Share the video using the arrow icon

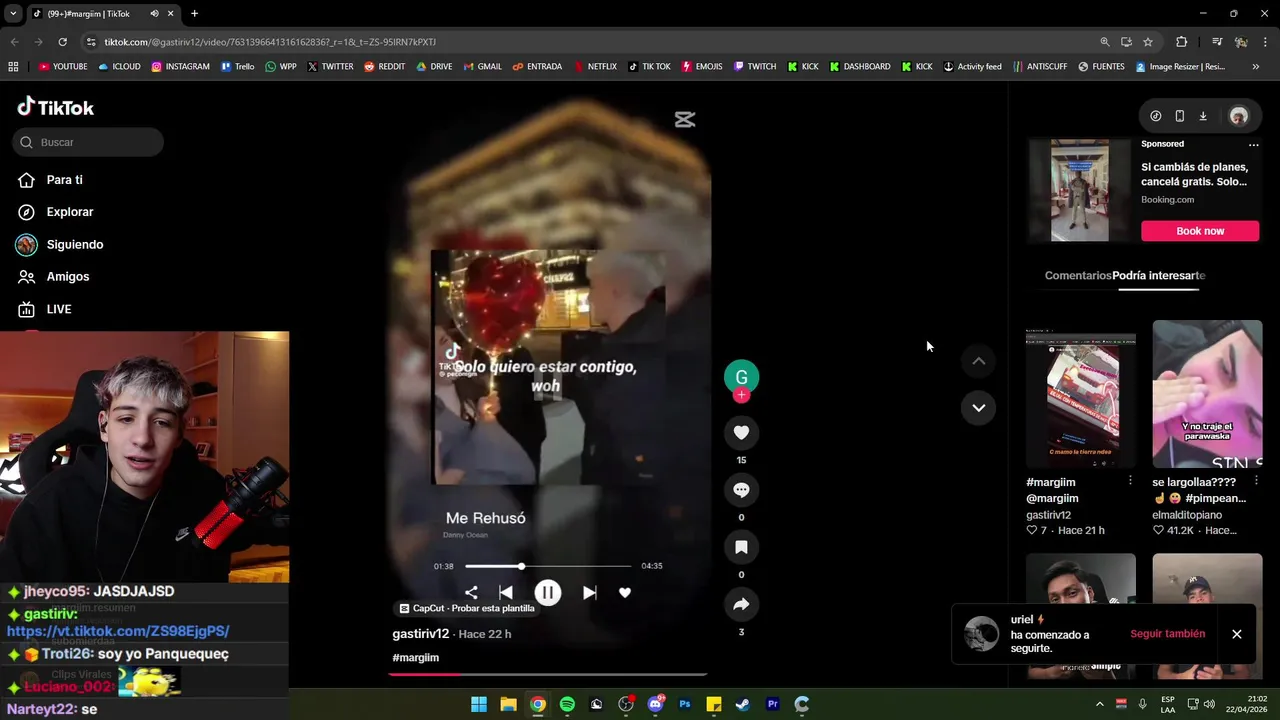(741, 604)
